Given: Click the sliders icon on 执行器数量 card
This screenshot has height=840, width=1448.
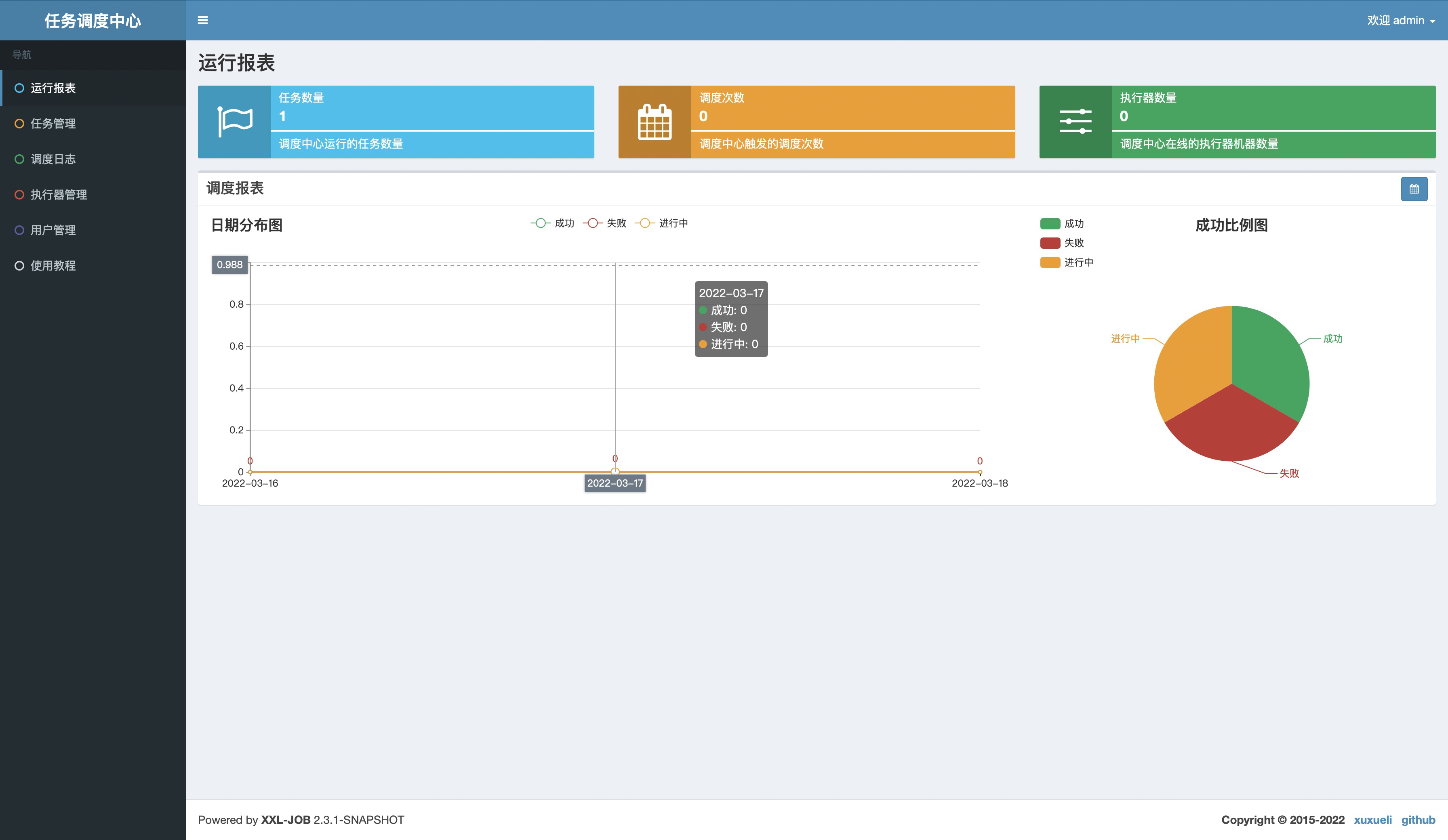Looking at the screenshot, I should [x=1075, y=122].
